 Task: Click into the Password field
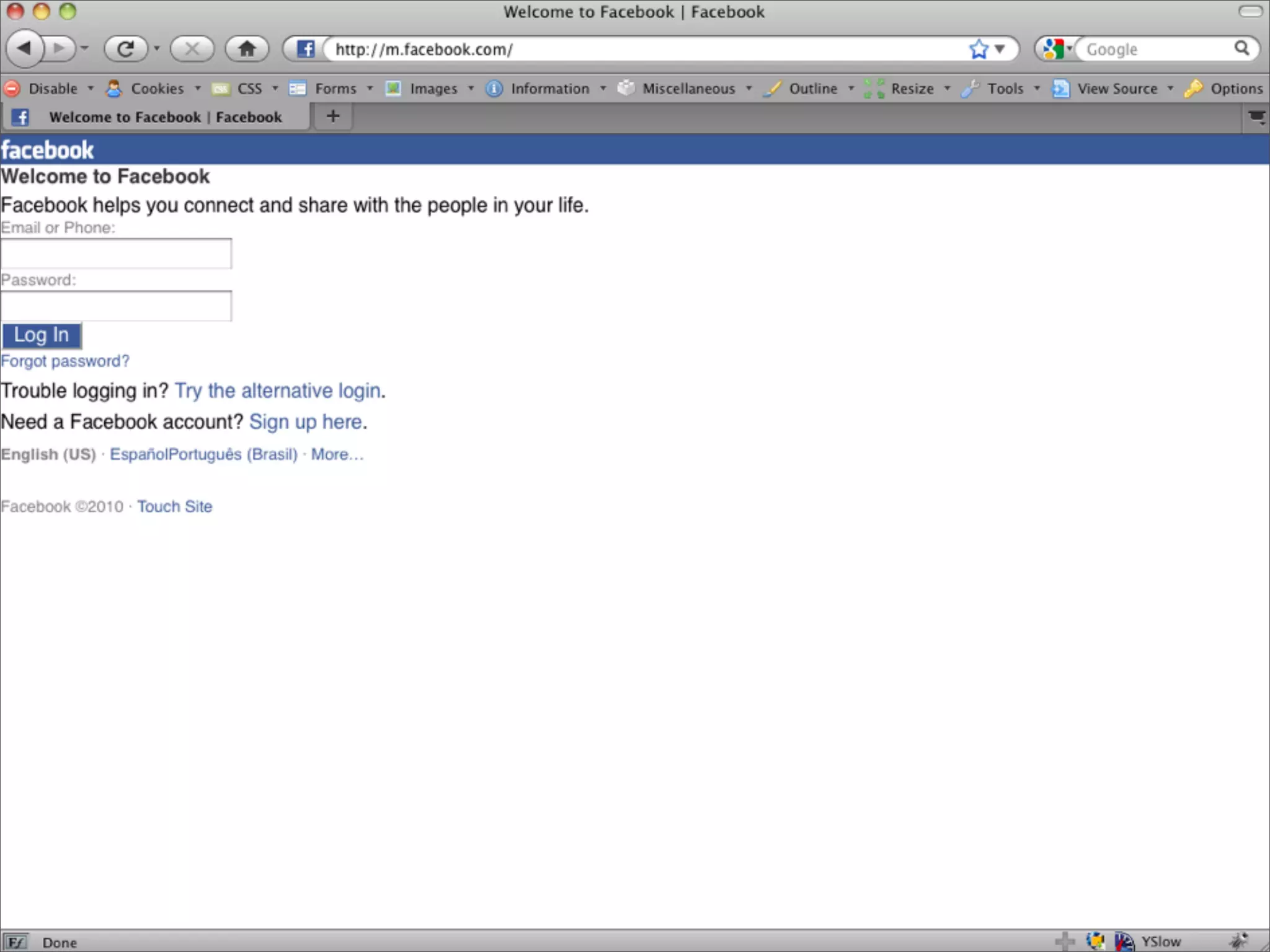(116, 306)
